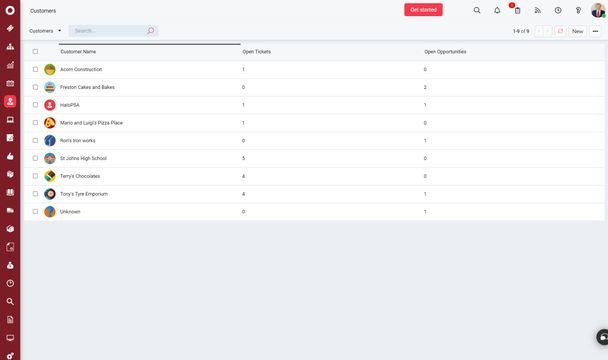Viewport: 608px width, 360px height.
Task: Click the '1-9 of 9' record count text
Action: pos(521,31)
